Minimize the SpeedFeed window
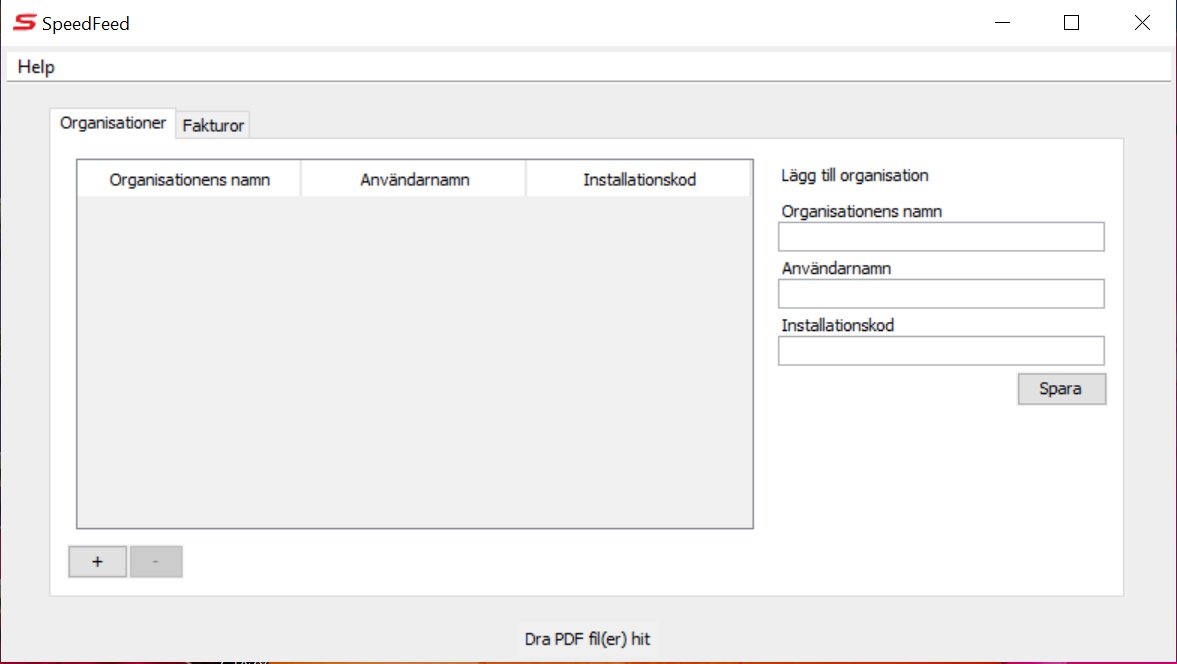1177x664 pixels. click(x=1001, y=23)
